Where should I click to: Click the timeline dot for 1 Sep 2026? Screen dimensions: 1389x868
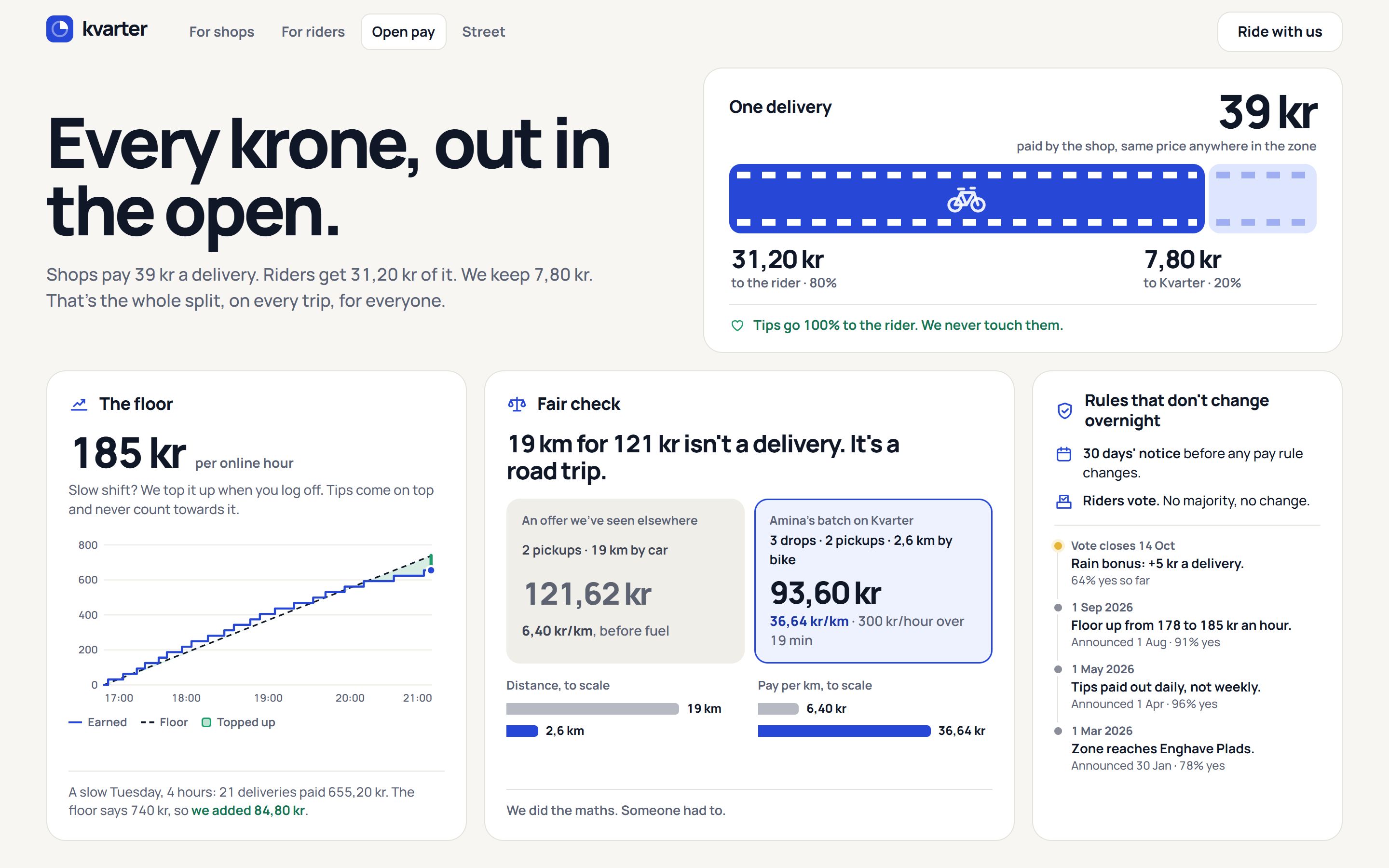[1058, 608]
